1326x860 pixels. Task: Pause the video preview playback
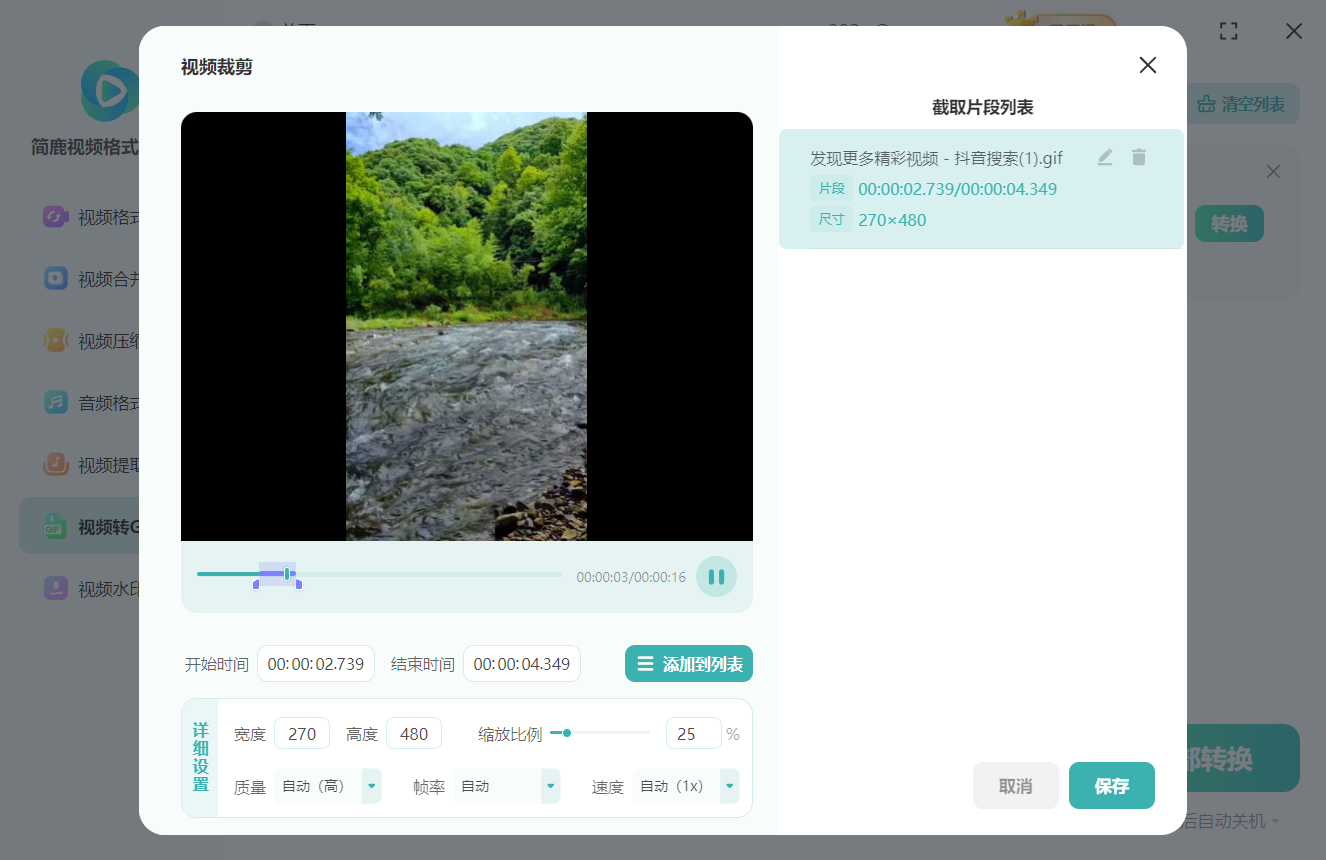(x=716, y=576)
